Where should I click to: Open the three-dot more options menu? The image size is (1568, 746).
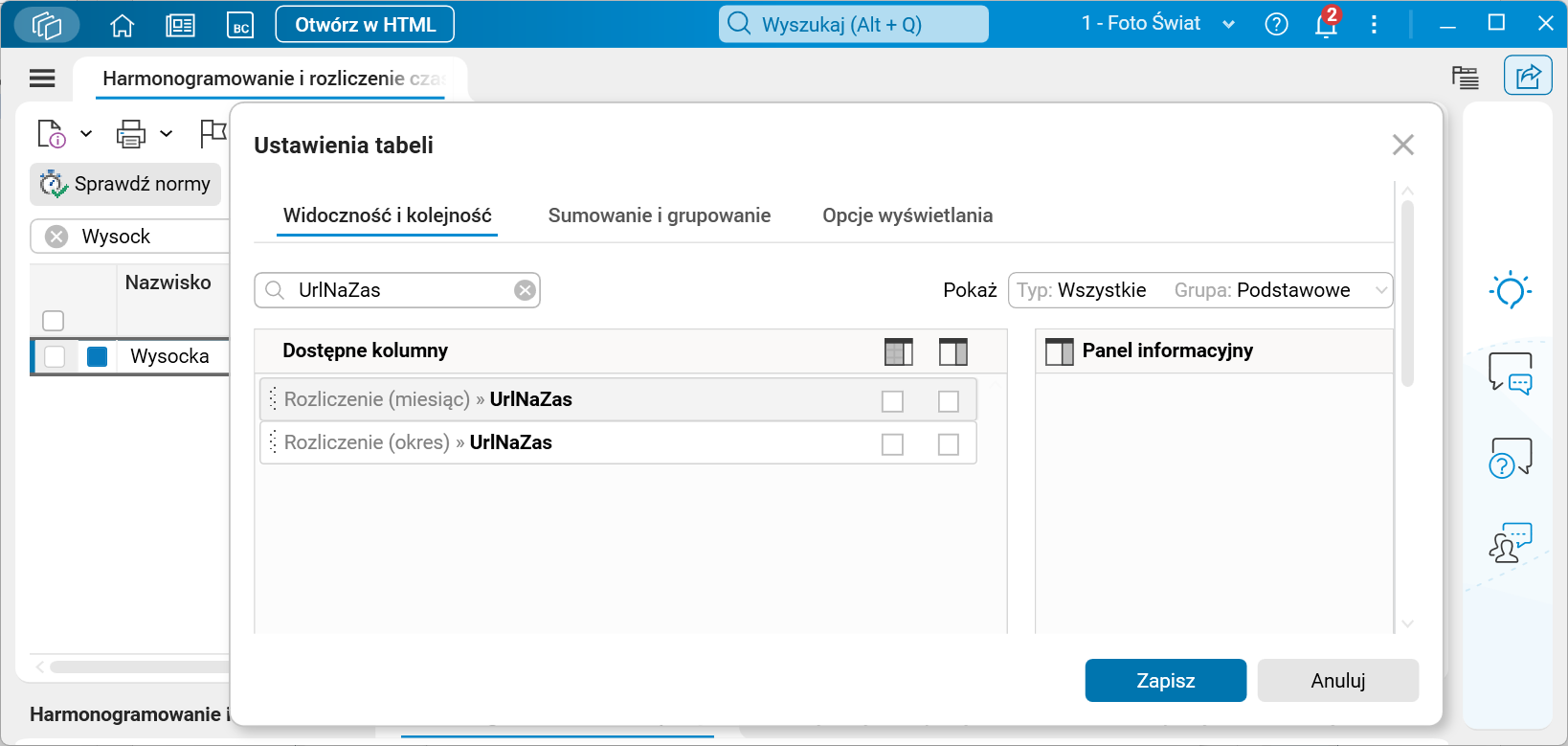coord(1374,24)
